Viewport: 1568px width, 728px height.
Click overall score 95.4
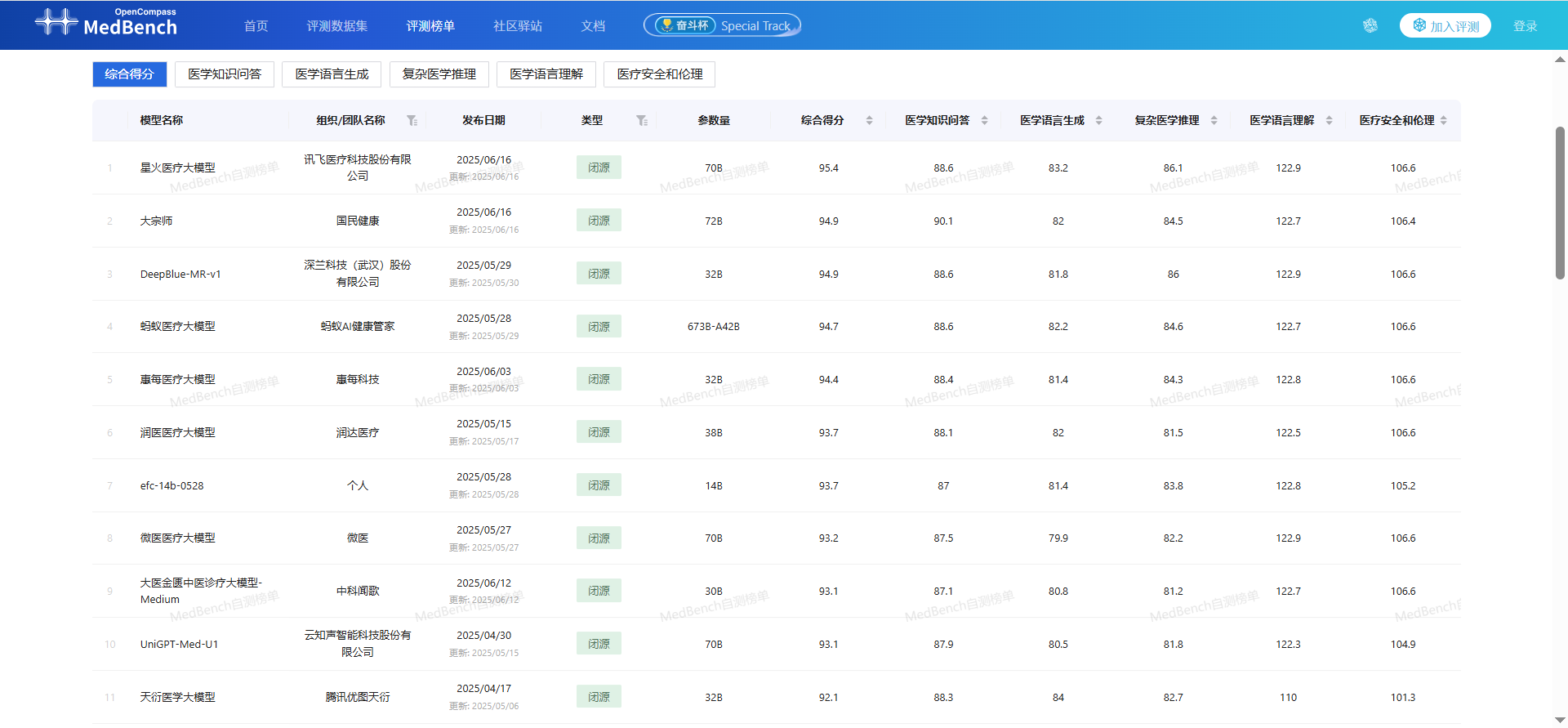(829, 168)
